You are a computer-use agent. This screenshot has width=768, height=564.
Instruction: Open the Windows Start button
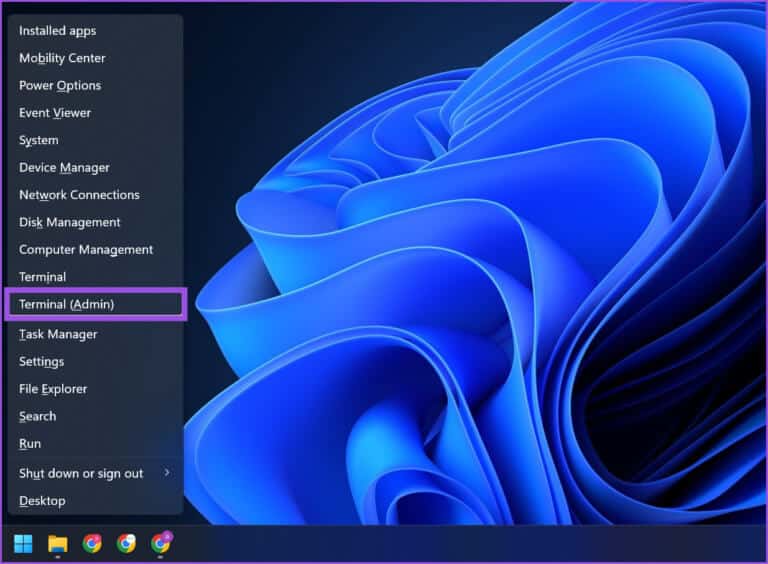(23, 543)
